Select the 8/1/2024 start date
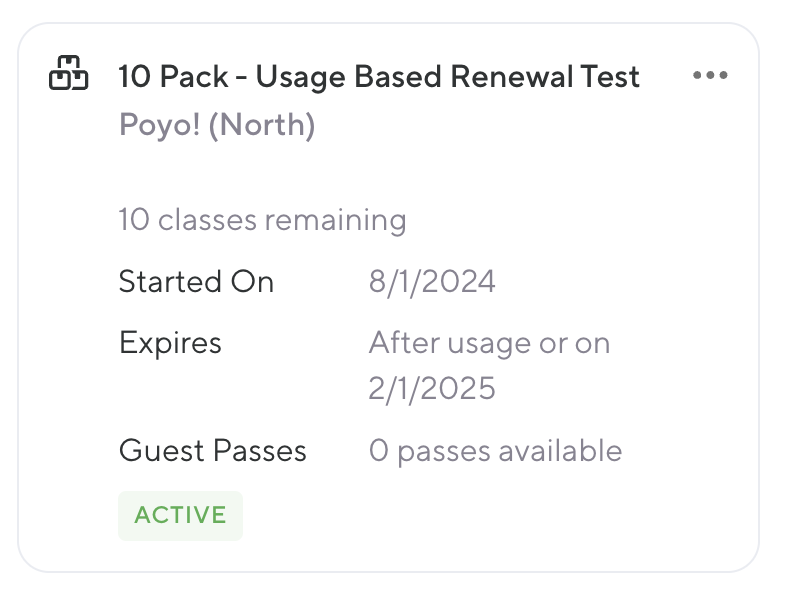Image resolution: width=794 pixels, height=596 pixels. tap(432, 282)
